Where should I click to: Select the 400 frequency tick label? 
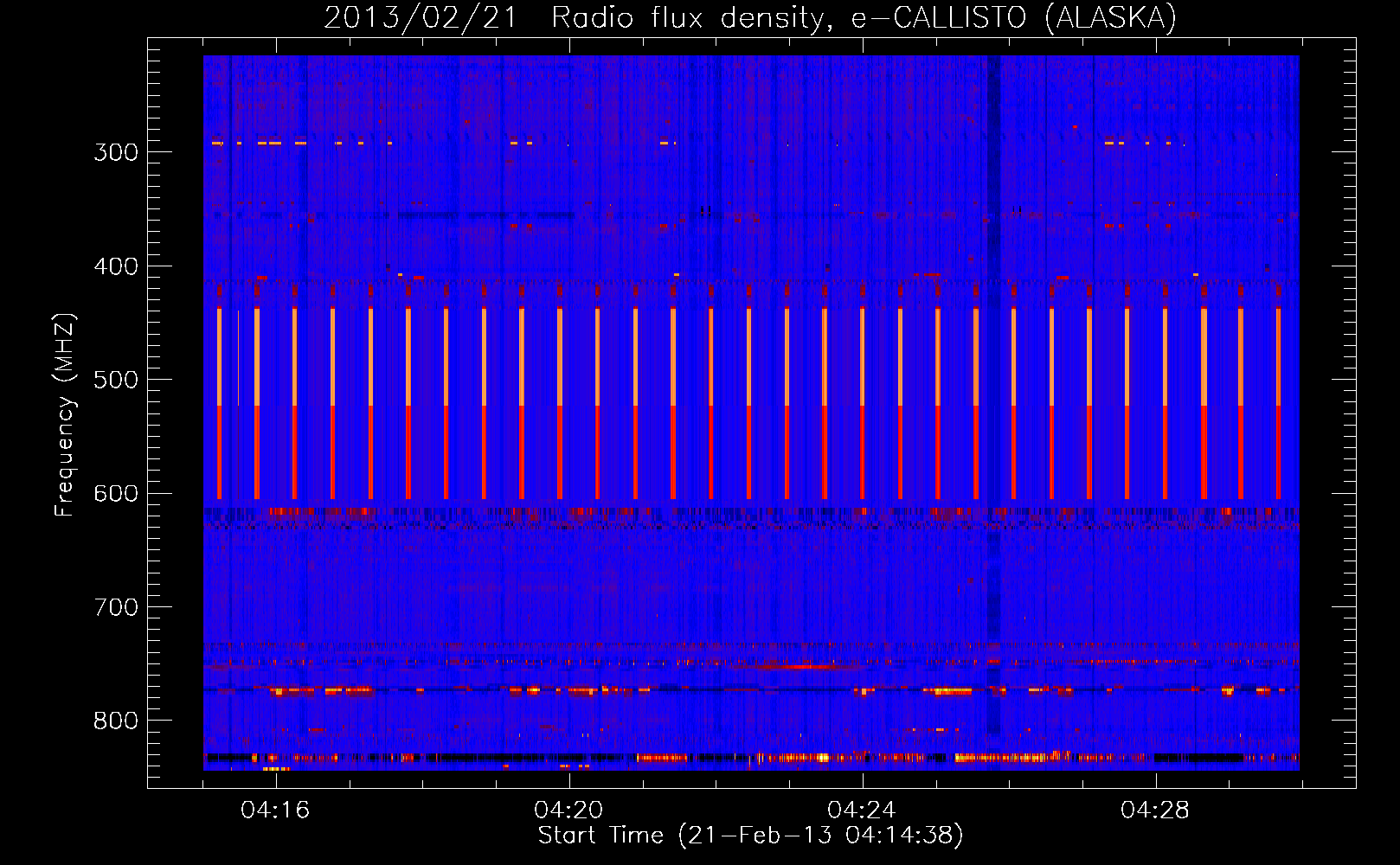click(x=116, y=266)
